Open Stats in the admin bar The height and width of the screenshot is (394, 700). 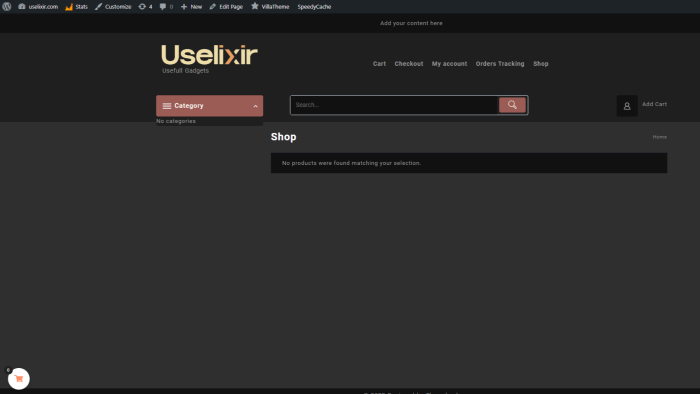point(76,7)
